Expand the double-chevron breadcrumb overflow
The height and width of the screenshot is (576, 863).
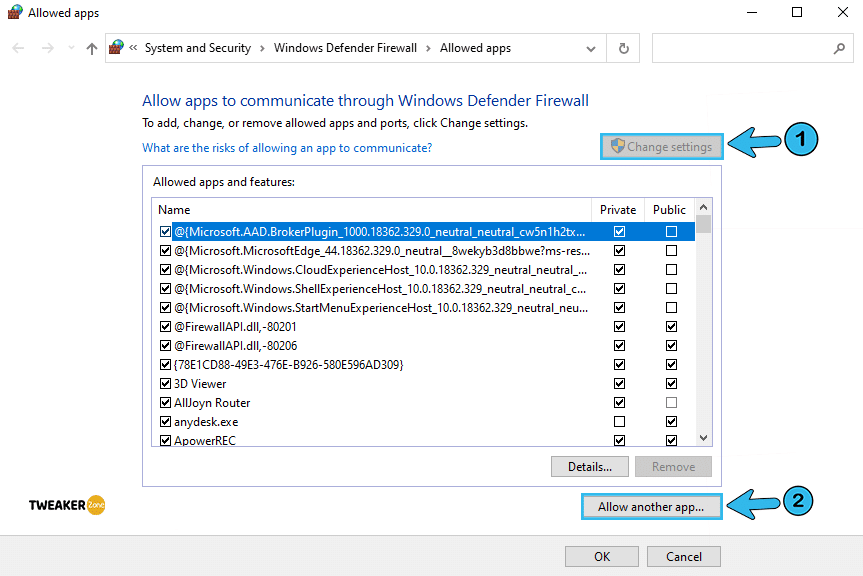pos(133,48)
